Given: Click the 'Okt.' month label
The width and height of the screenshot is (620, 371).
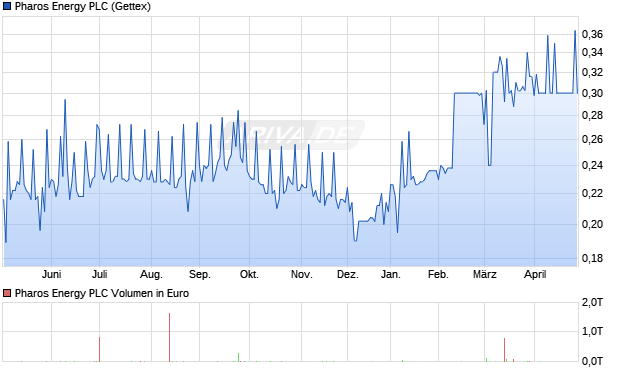Looking at the screenshot, I should click(249, 274).
